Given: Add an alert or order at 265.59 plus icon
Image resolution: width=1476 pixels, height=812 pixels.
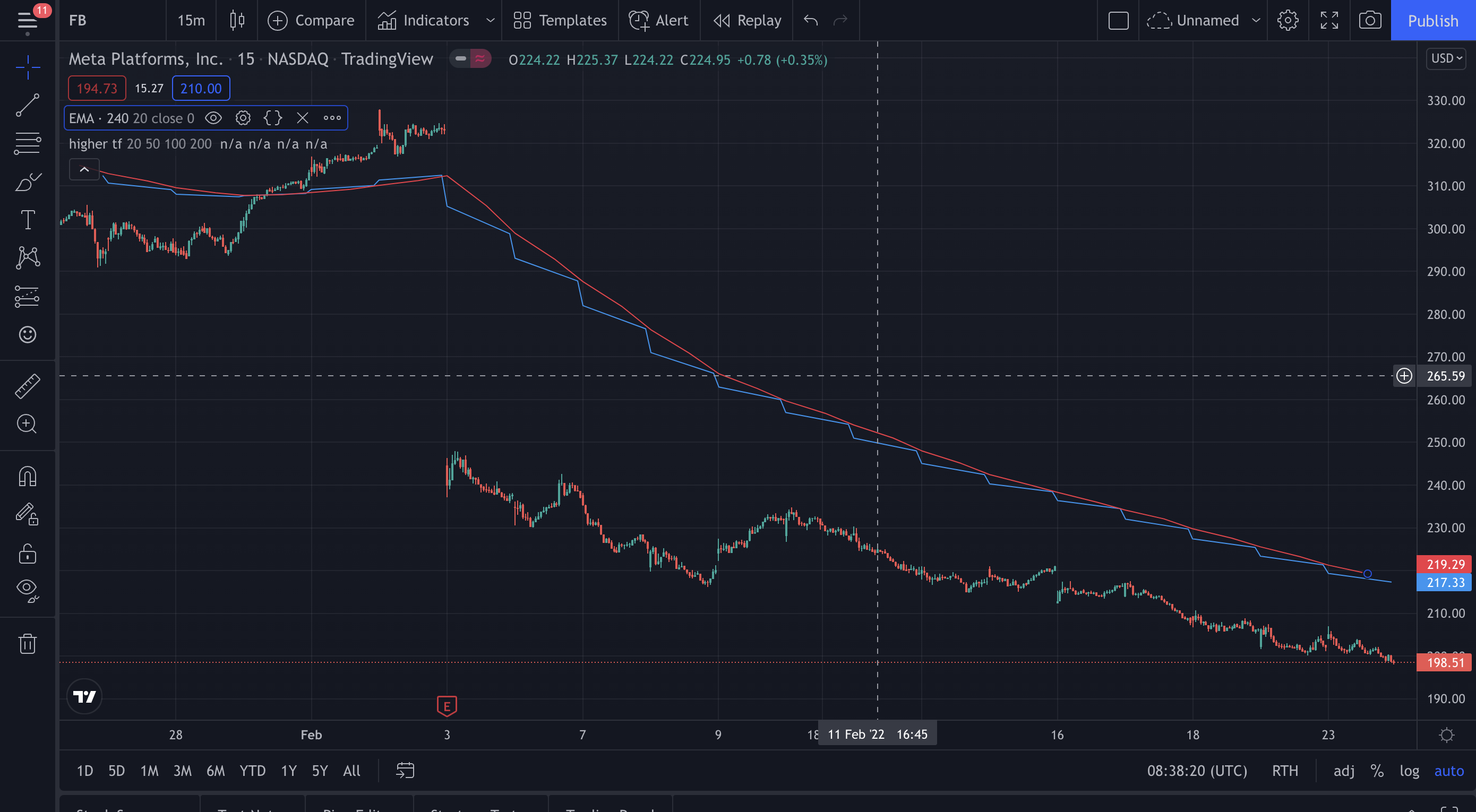Looking at the screenshot, I should (x=1404, y=376).
